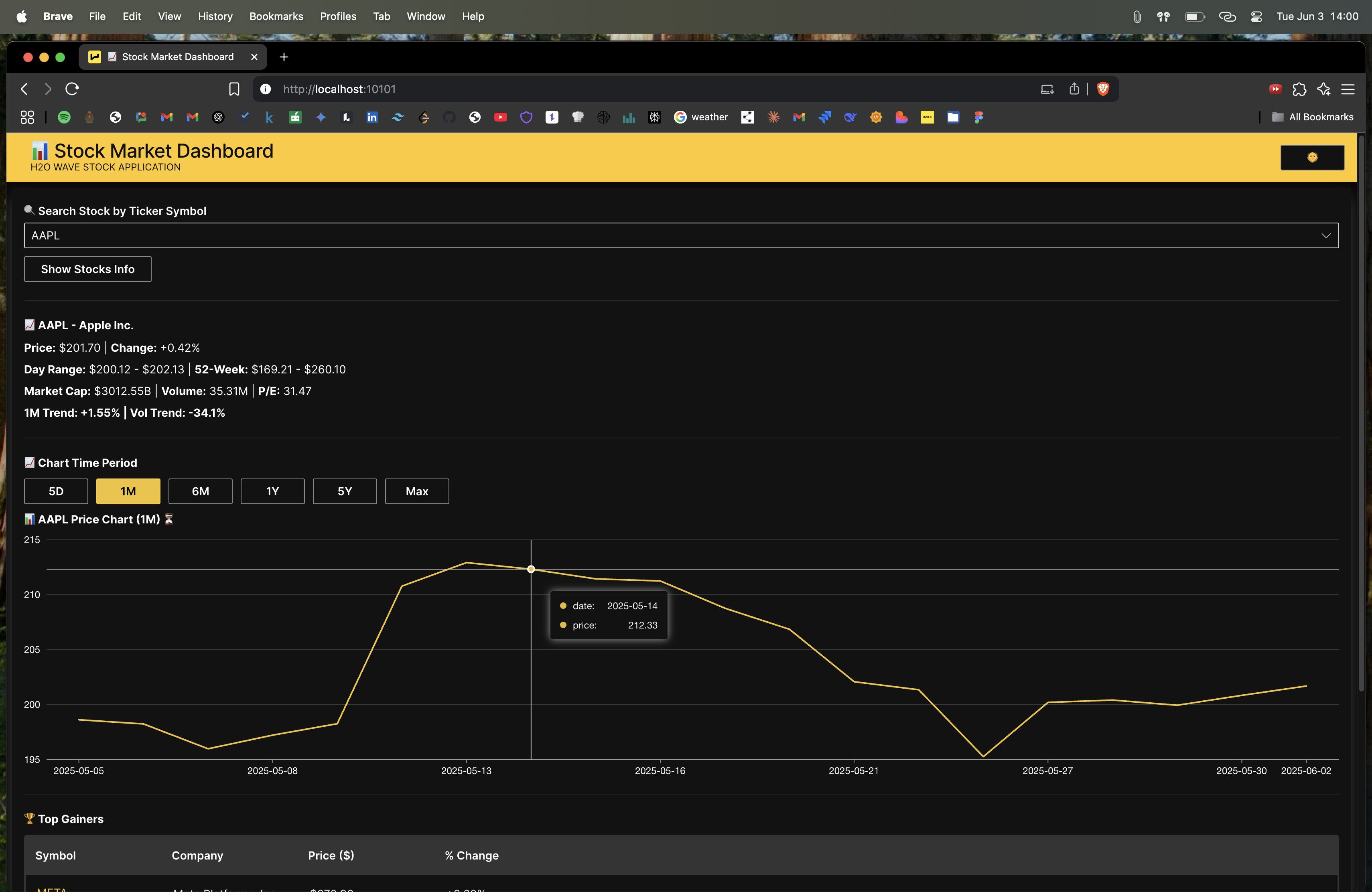Open the AAPL ticker symbol dropdown
This screenshot has height=892, width=1372.
pyautogui.click(x=681, y=235)
